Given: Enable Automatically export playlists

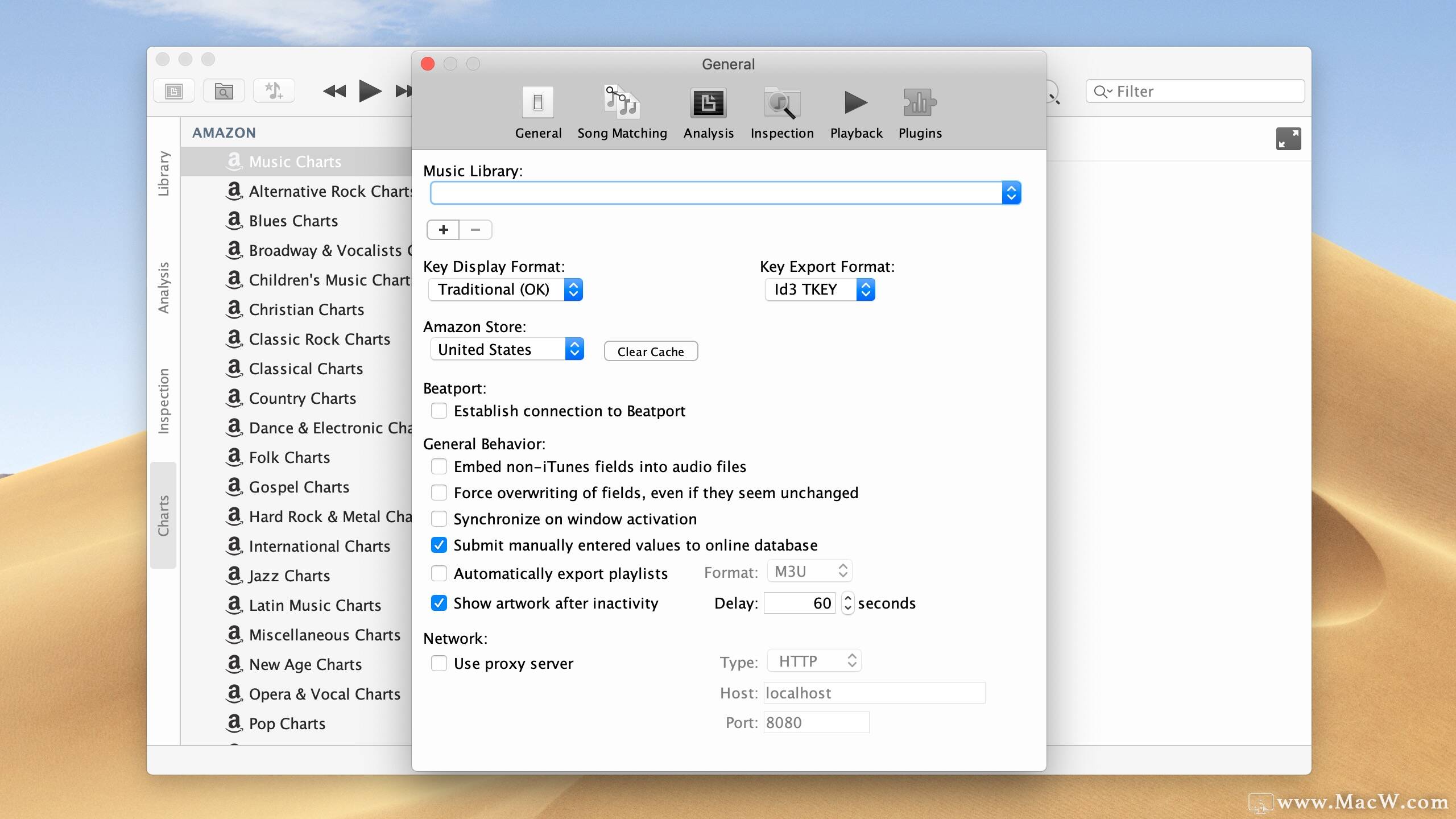Looking at the screenshot, I should pos(439,573).
